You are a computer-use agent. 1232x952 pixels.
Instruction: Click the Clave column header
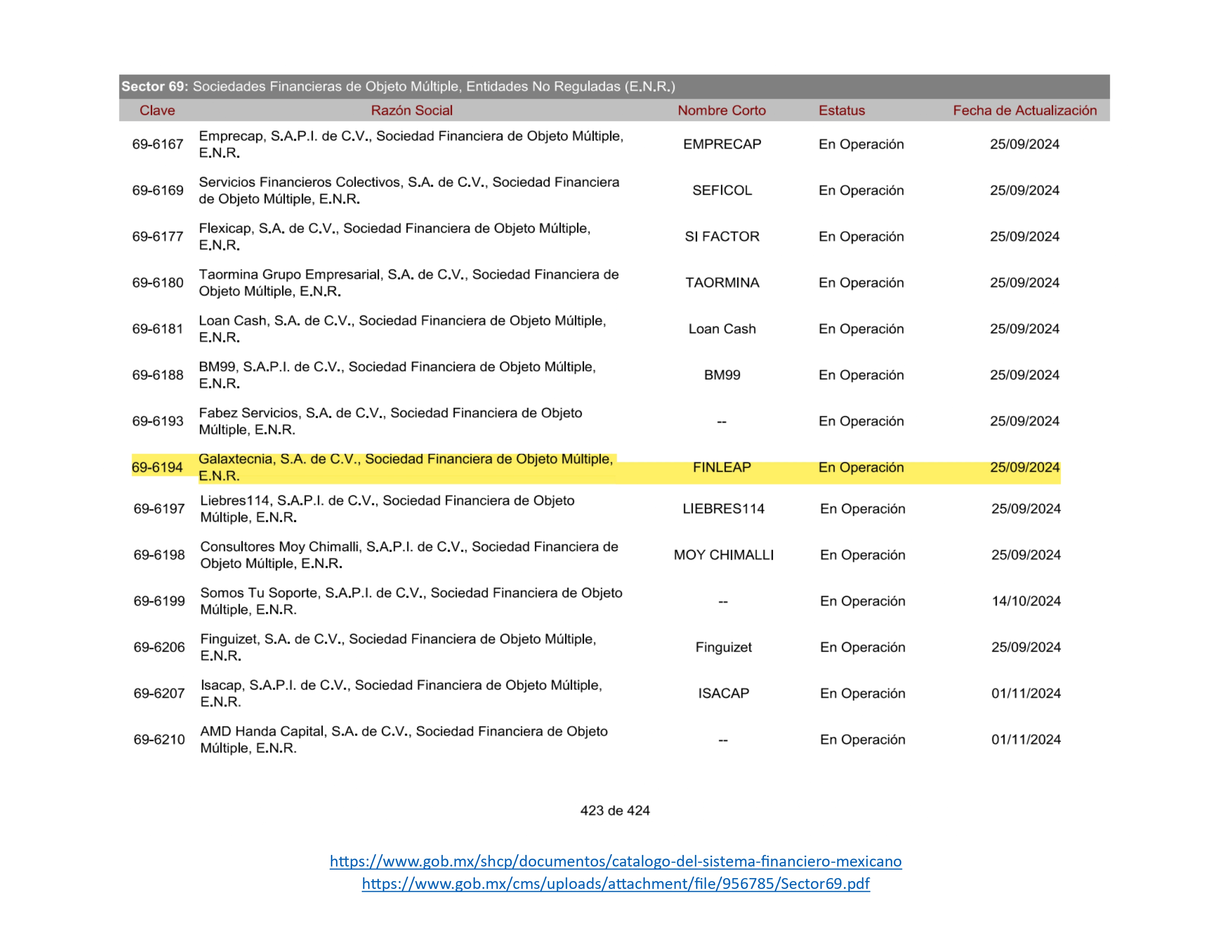coord(158,111)
